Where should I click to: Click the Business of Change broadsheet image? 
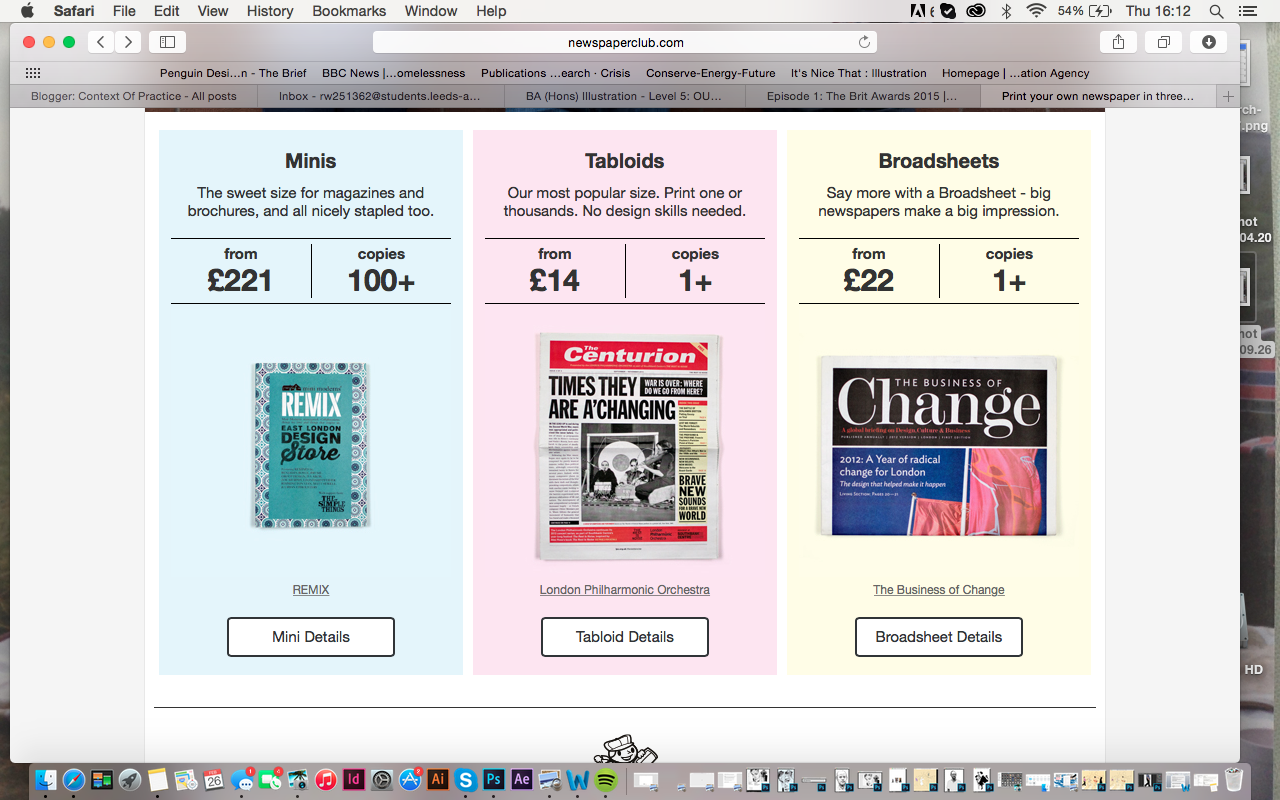click(x=939, y=448)
